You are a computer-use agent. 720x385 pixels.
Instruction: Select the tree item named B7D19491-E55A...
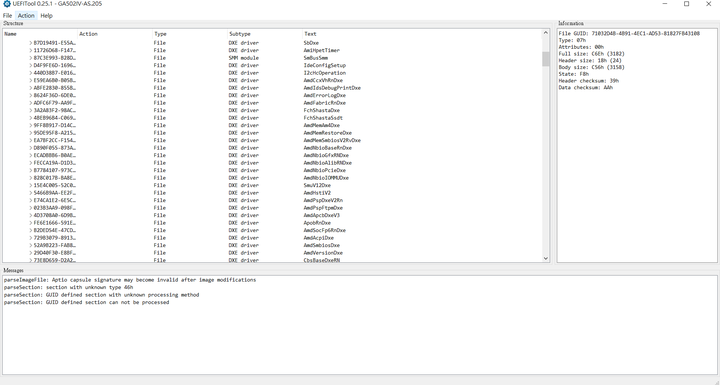click(x=55, y=43)
